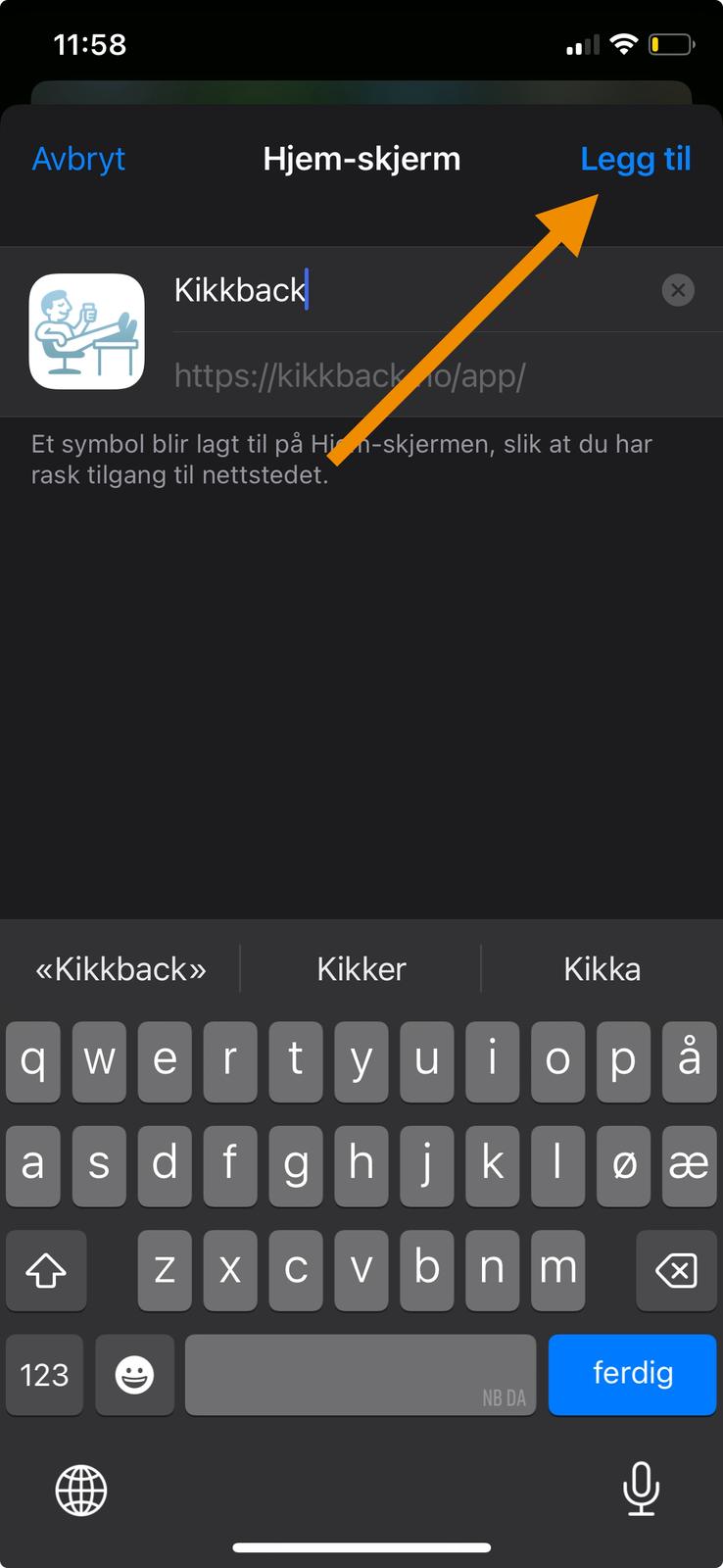The image size is (723, 1568).
Task: Tap the Kikkback name text field
Action: pos(411,290)
